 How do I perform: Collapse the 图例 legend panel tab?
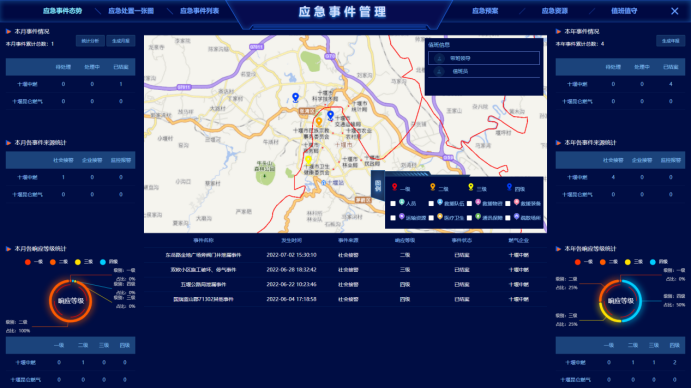[378, 185]
